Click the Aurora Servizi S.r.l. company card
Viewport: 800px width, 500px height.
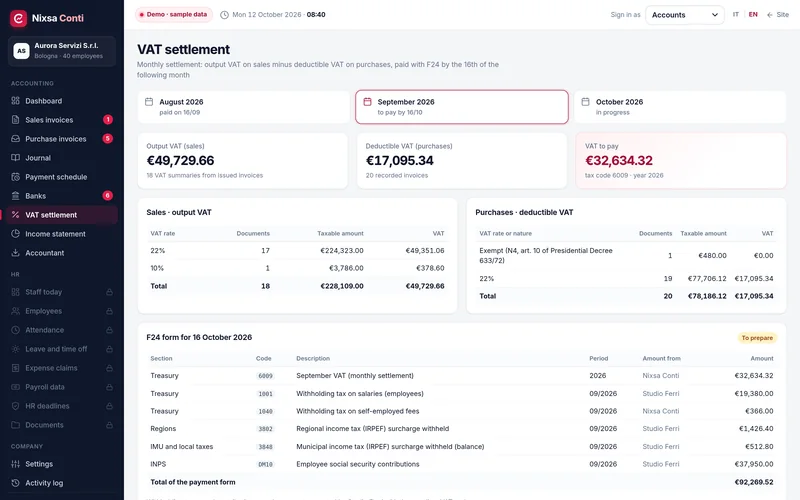62,51
